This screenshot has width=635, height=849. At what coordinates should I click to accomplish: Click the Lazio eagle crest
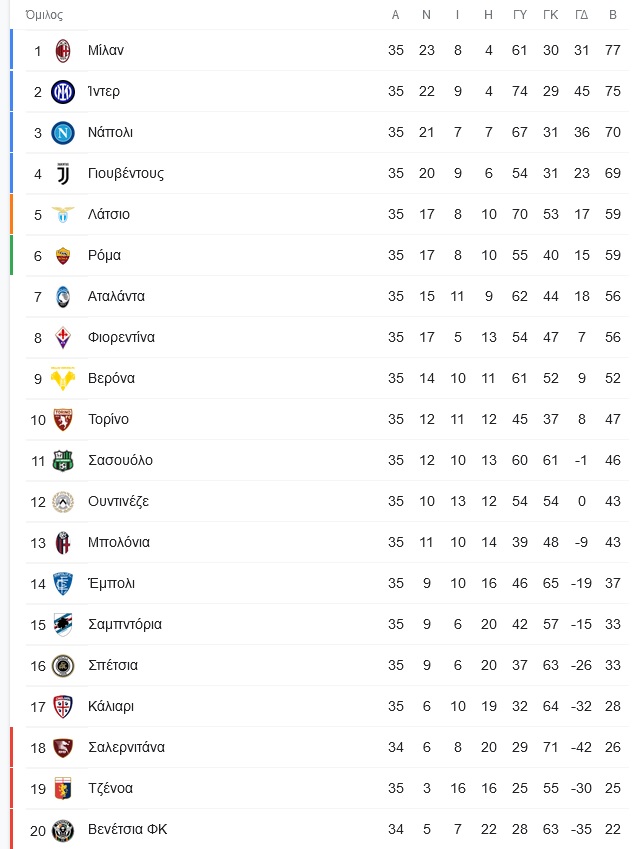[63, 214]
